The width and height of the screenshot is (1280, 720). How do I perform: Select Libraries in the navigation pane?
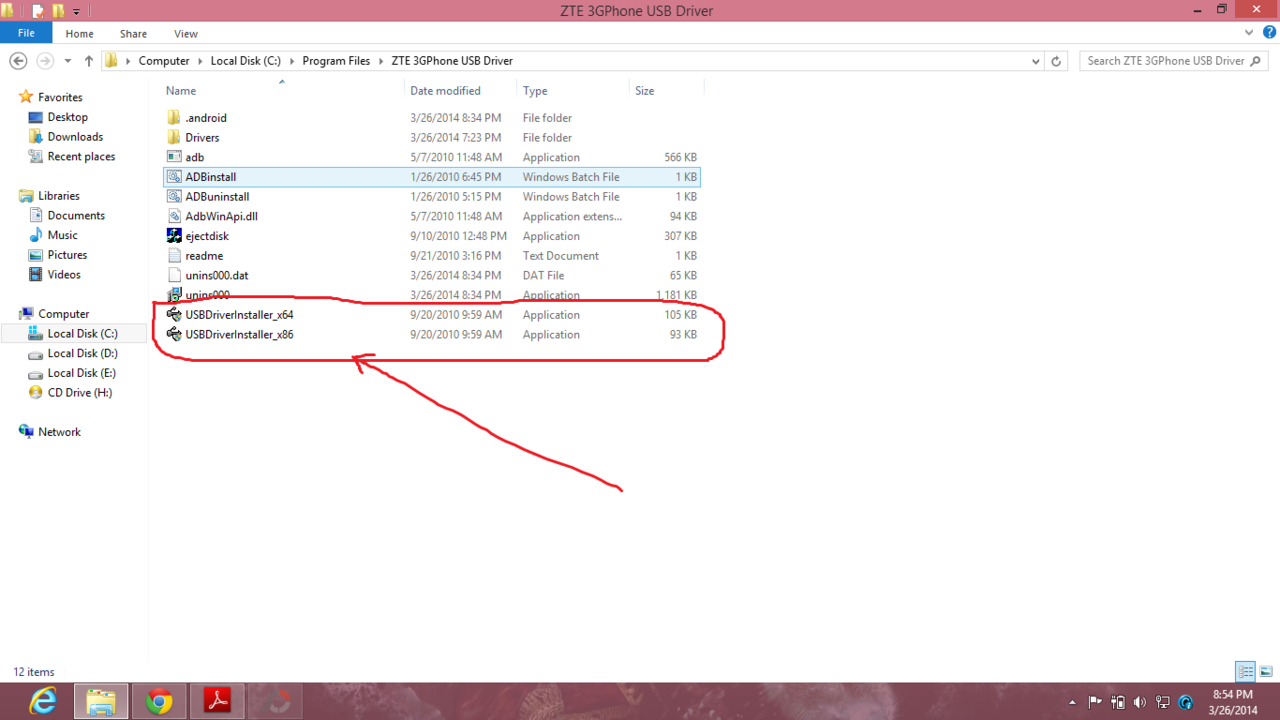59,196
